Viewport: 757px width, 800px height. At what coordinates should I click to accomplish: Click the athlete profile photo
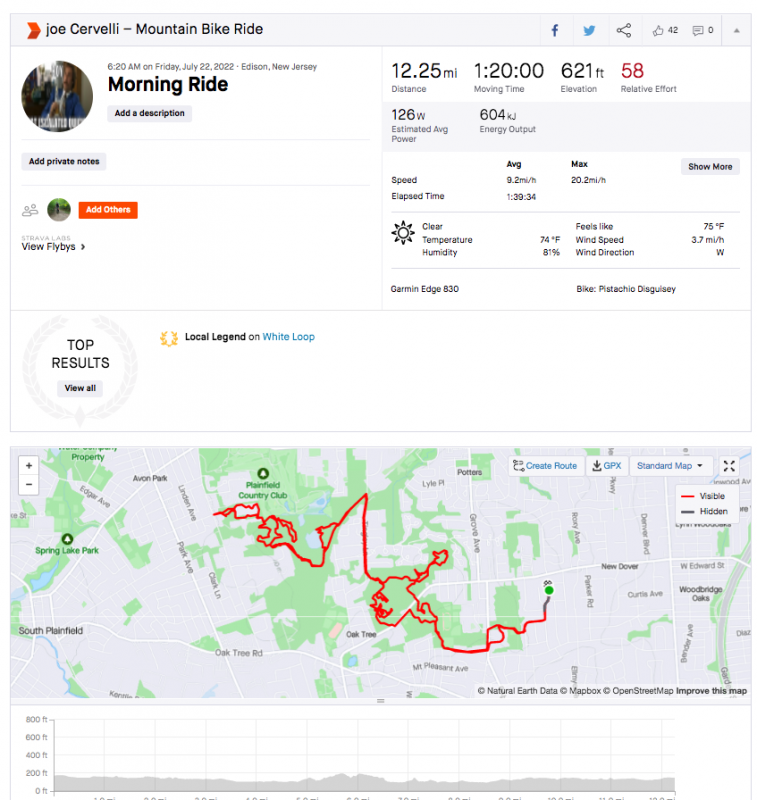57,96
